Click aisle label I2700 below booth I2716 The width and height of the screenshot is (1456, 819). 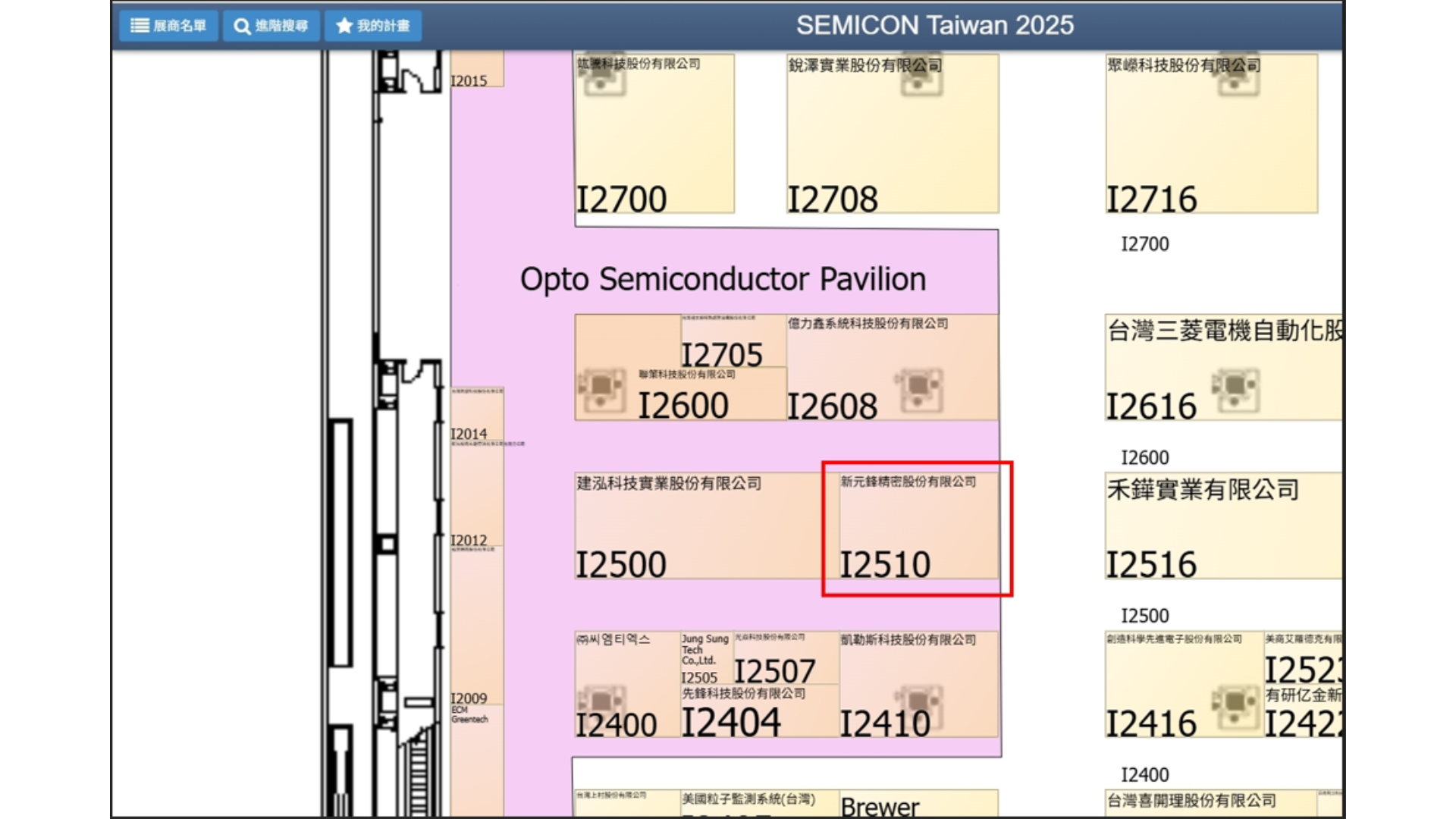pos(1145,244)
